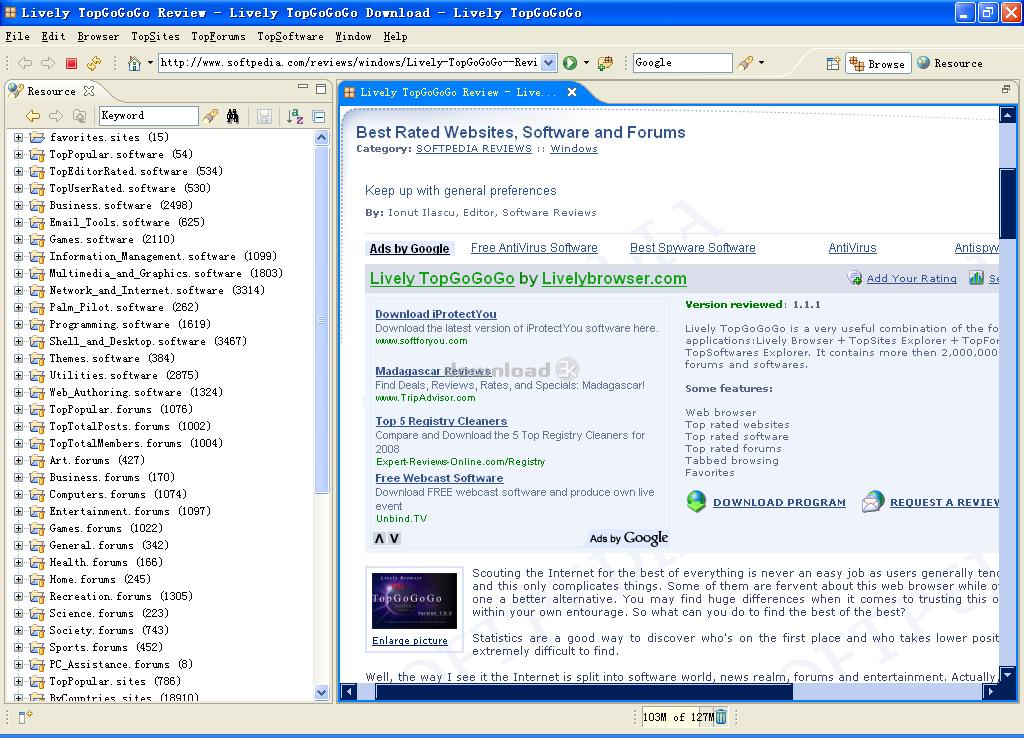Click flashlight search icon next to Google field
This screenshot has width=1024, height=738.
pos(745,63)
